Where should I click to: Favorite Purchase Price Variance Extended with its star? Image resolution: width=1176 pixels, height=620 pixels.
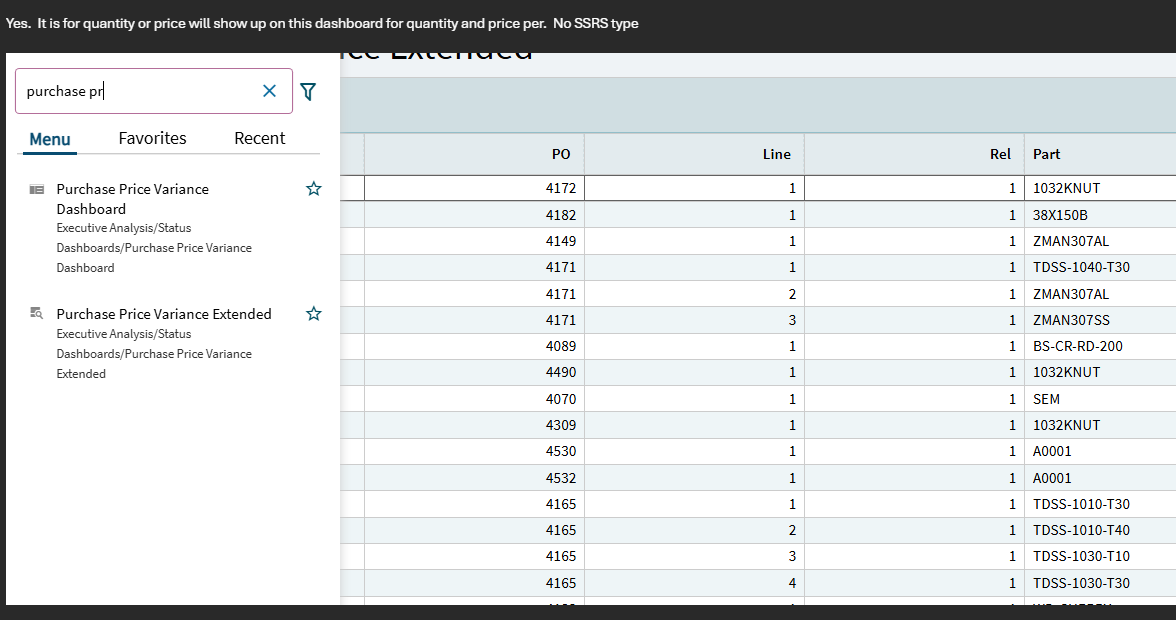(314, 313)
